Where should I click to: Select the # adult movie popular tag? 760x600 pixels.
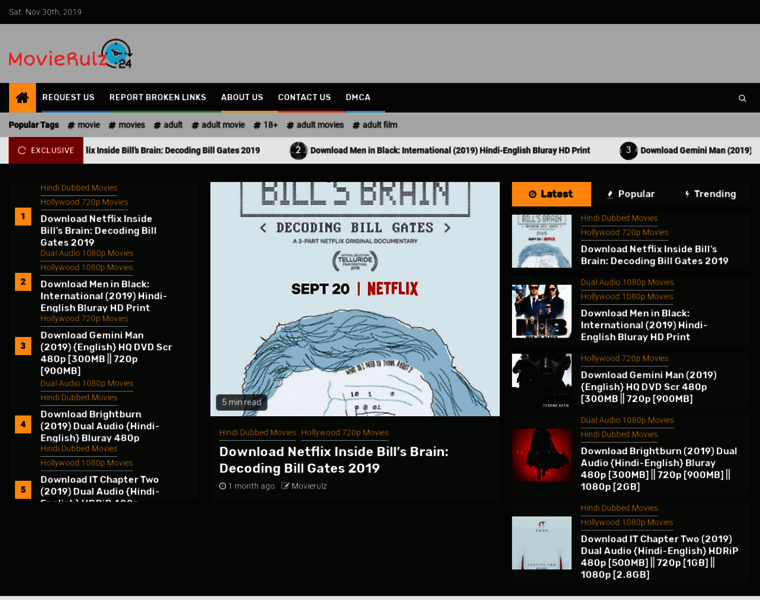coord(218,125)
